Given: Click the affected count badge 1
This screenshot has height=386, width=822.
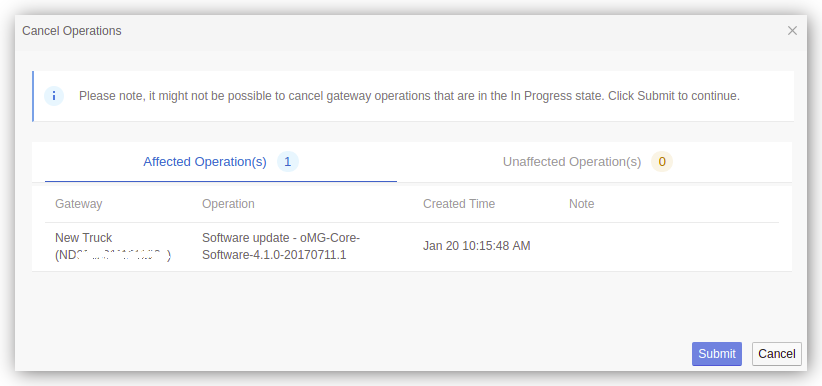Looking at the screenshot, I should coord(287,162).
